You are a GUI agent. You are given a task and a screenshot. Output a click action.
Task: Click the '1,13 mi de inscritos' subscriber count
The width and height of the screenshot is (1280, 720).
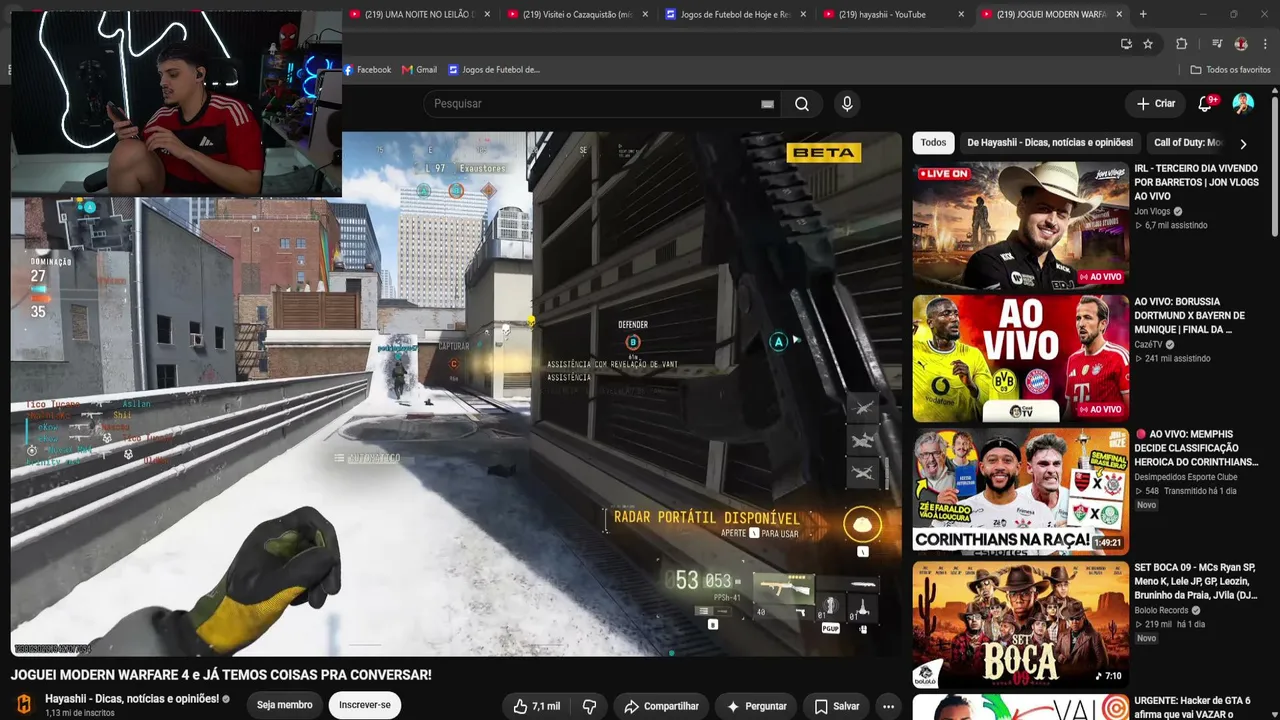[80, 713]
